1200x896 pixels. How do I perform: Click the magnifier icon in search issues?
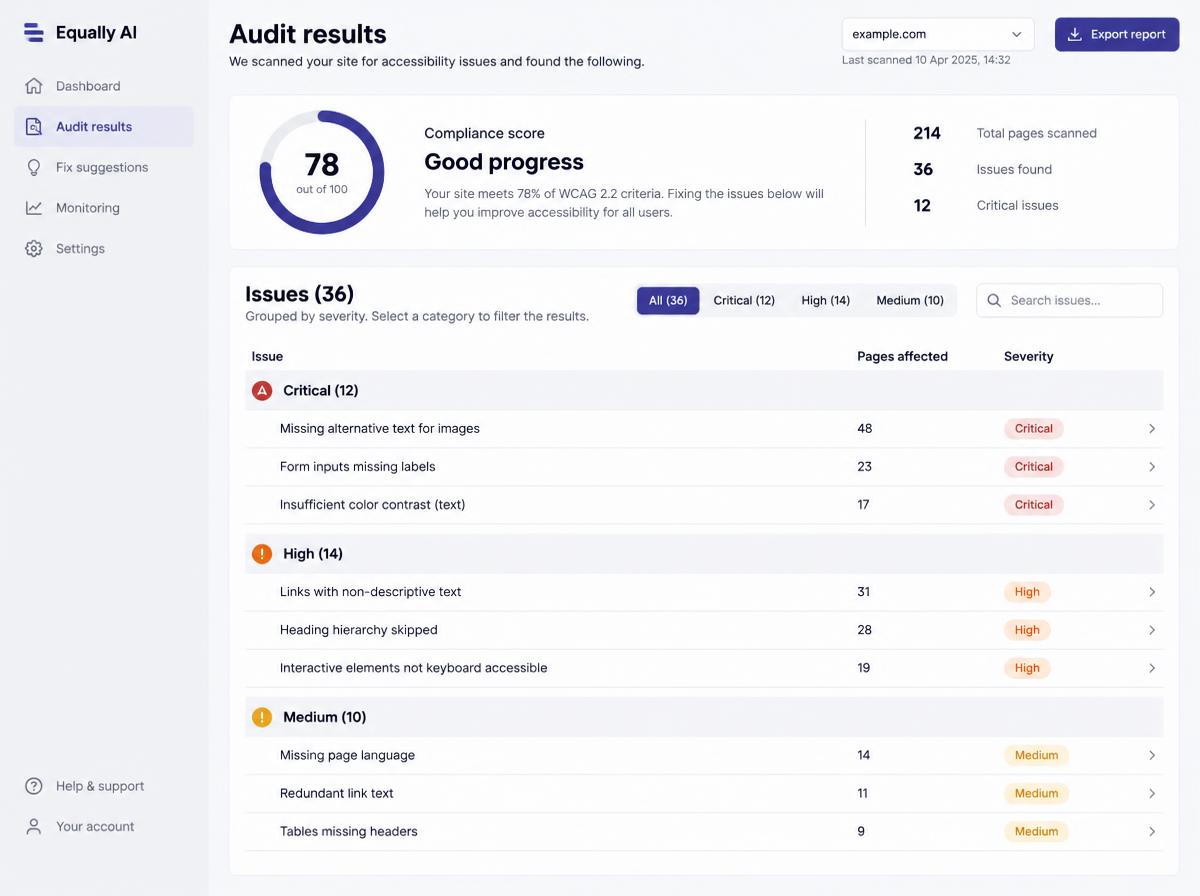[994, 300]
